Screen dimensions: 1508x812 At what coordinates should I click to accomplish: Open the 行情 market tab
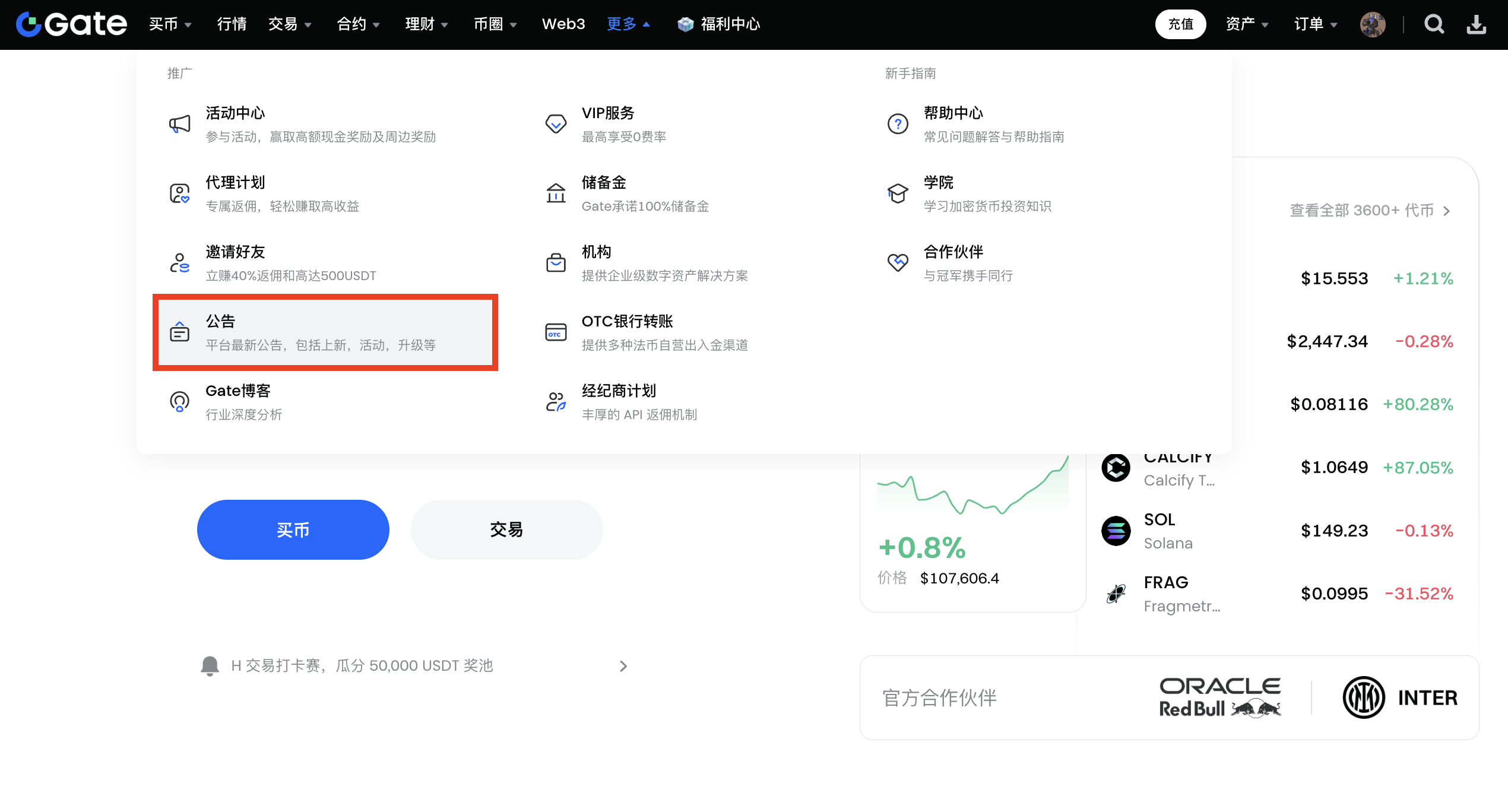[x=232, y=24]
